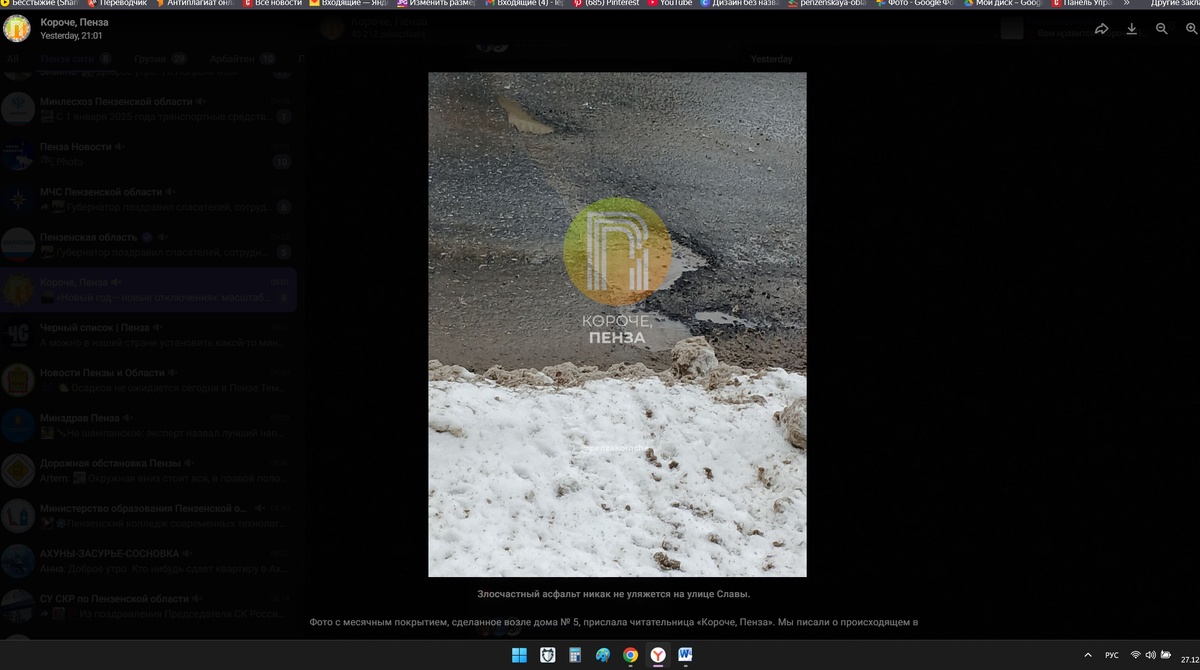Screen dimensions: 1200x670
Task: Show hidden system tray icons
Action: [1088, 655]
